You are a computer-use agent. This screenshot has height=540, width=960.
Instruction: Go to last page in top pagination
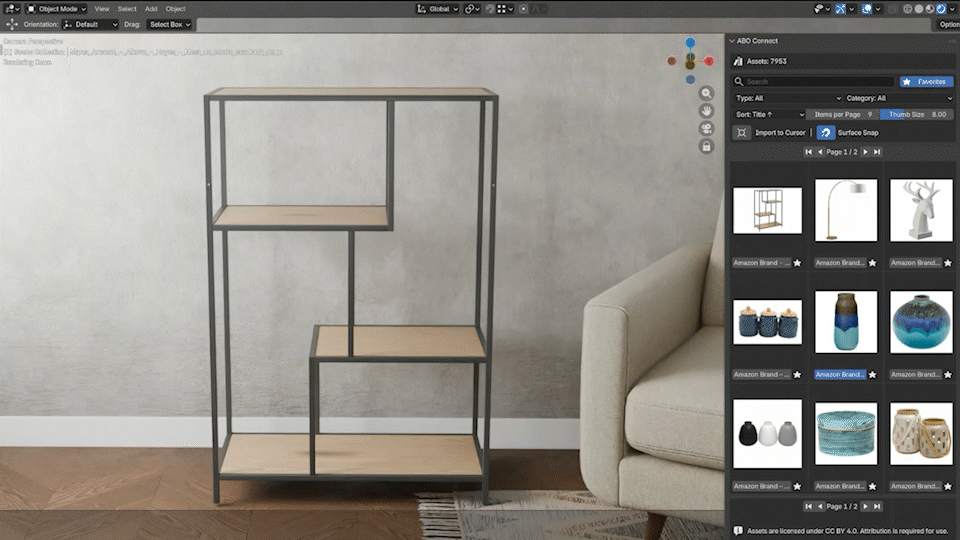(877, 152)
